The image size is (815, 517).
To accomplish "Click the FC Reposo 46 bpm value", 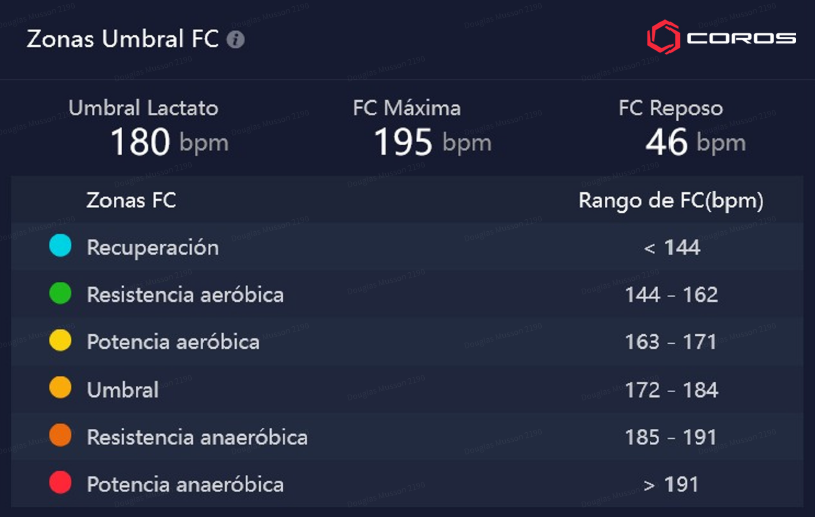I will tap(695, 142).
